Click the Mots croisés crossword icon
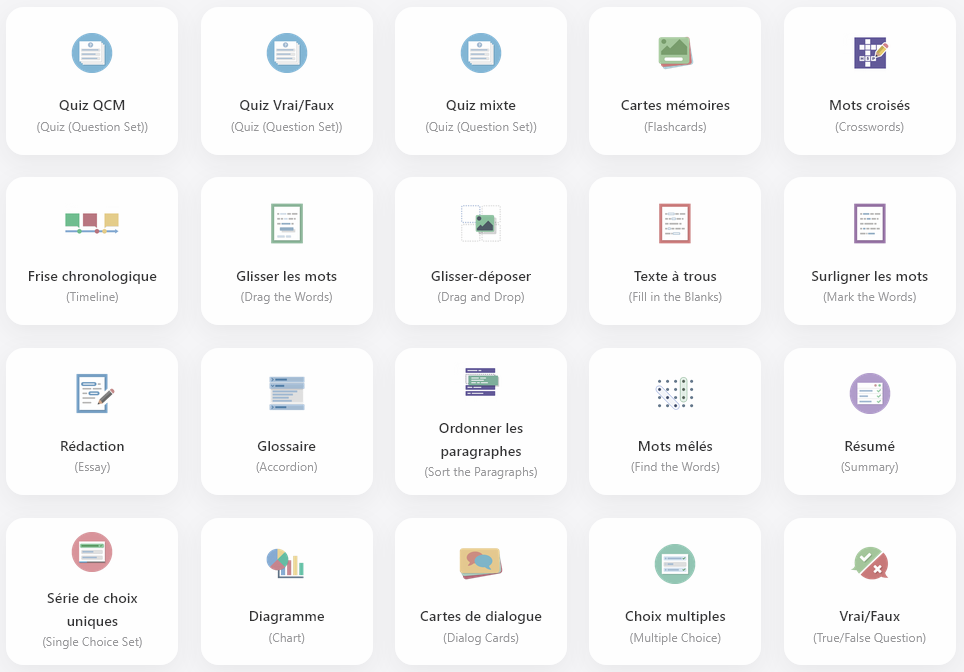964x672 pixels. coord(869,52)
